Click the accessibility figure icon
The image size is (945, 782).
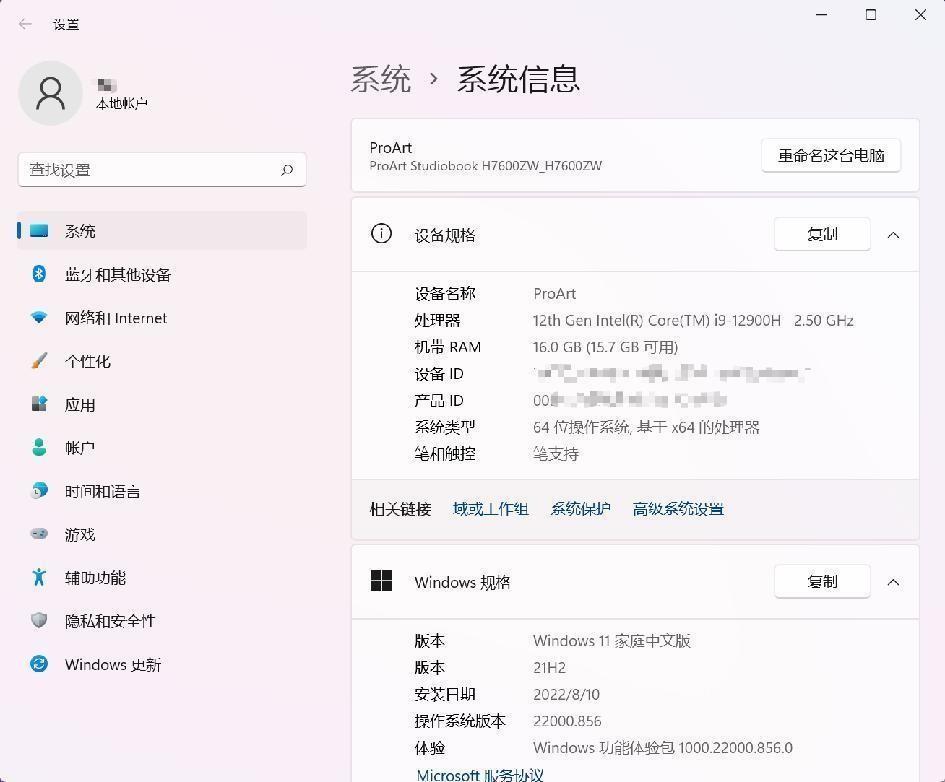click(39, 577)
